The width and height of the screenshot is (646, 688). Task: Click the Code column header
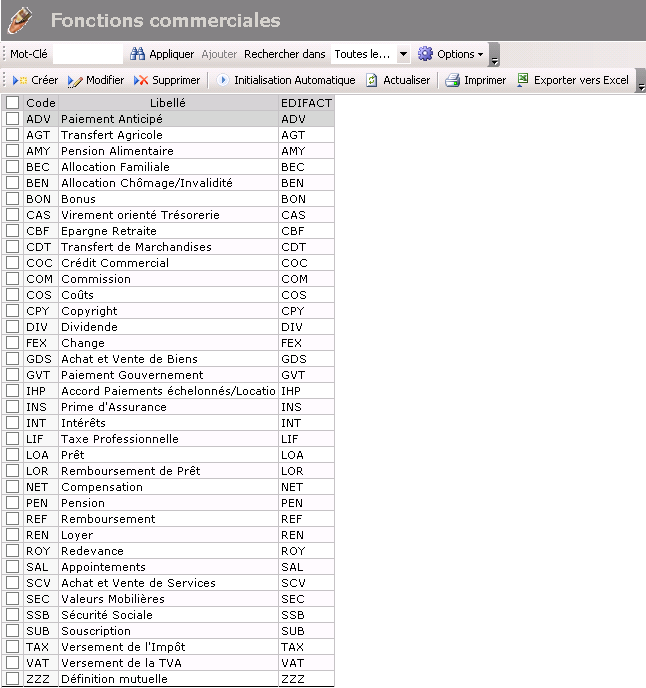coord(40,103)
